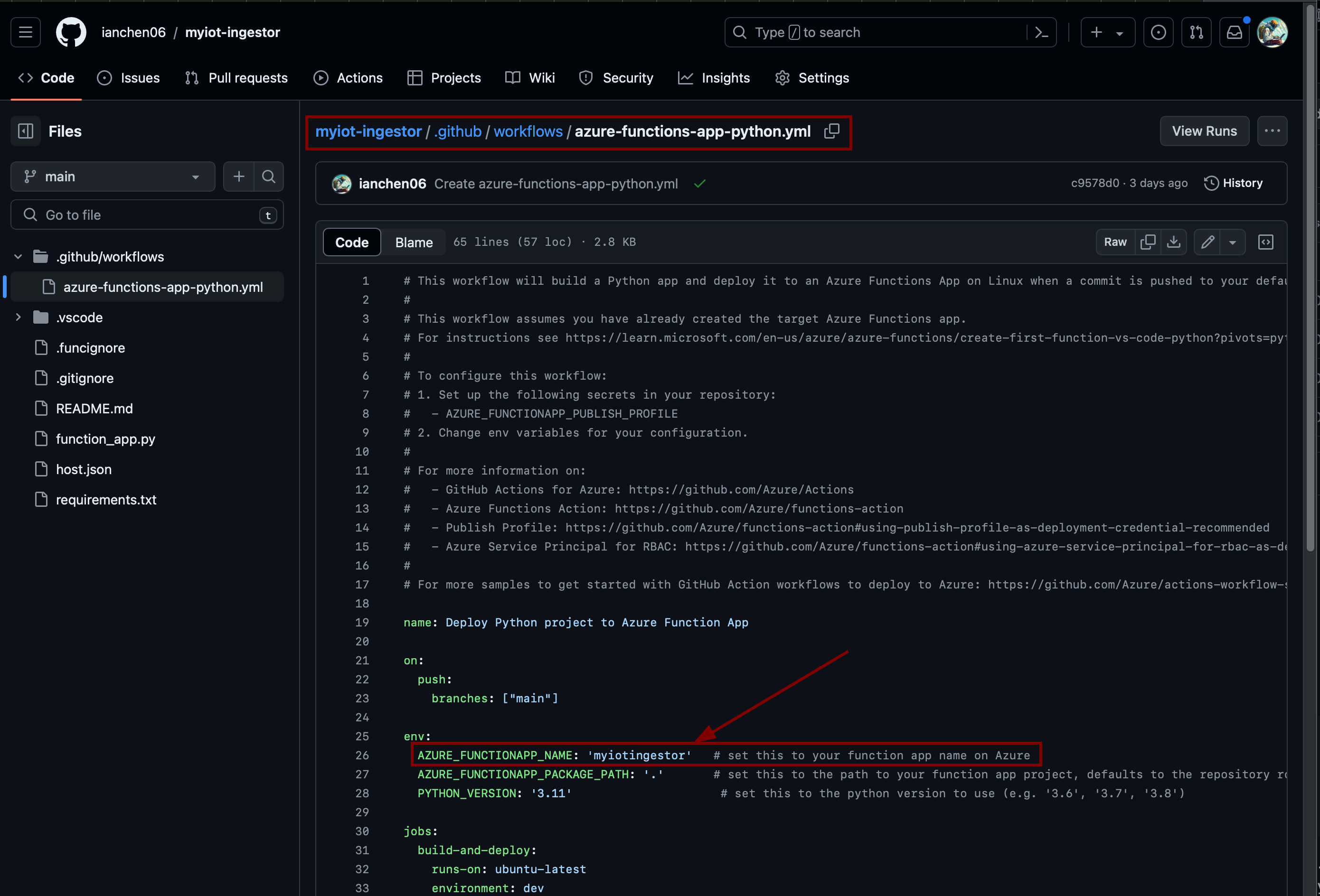Viewport: 1320px width, 896px height.
Task: Open the global navigation hamburger menu
Action: (26, 32)
